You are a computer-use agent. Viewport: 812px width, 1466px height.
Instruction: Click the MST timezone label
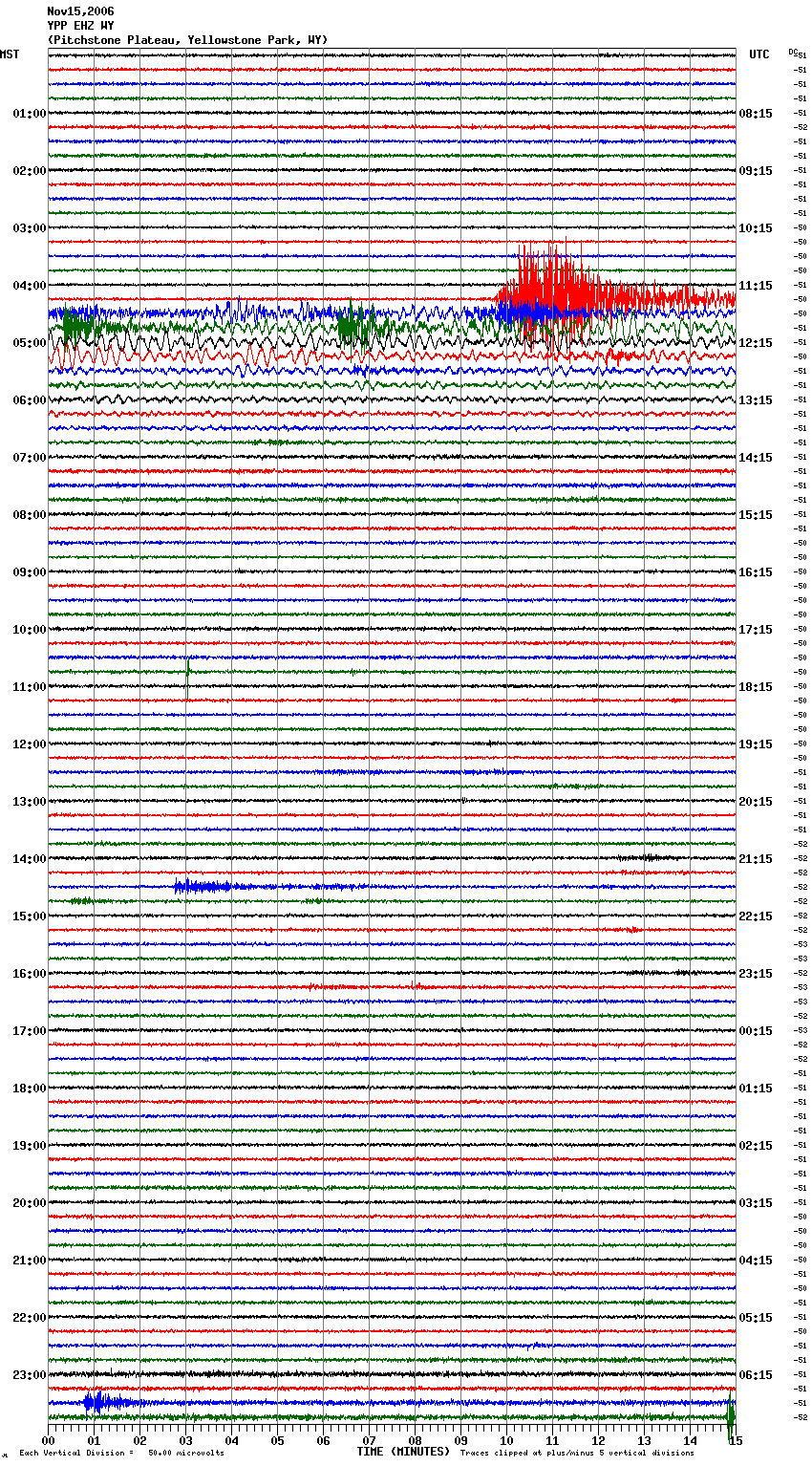click(10, 54)
